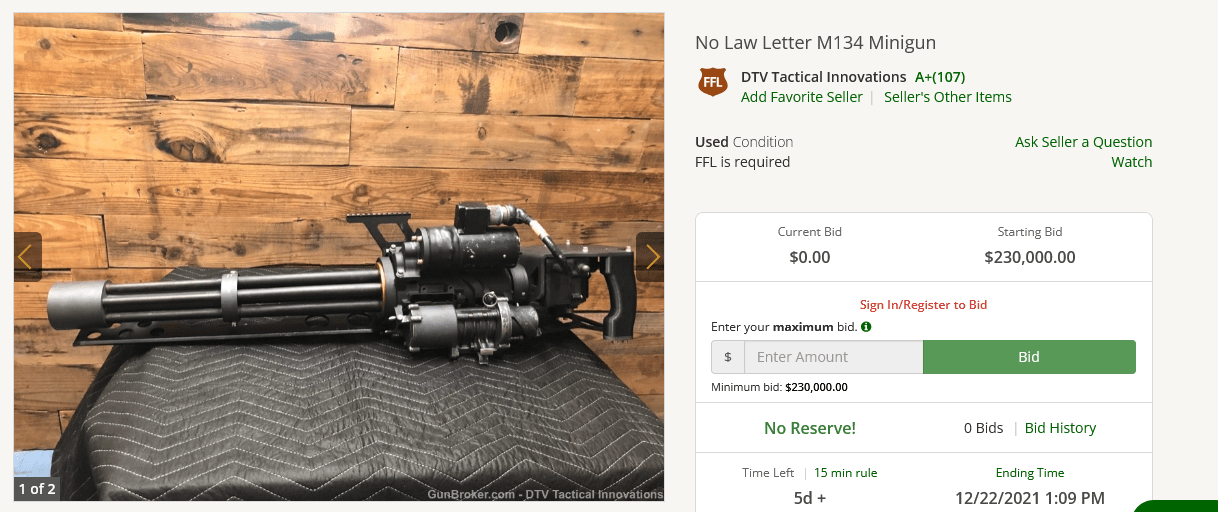This screenshot has height=512, width=1218.
Task: Browse Seller's Other Items
Action: pyautogui.click(x=948, y=97)
